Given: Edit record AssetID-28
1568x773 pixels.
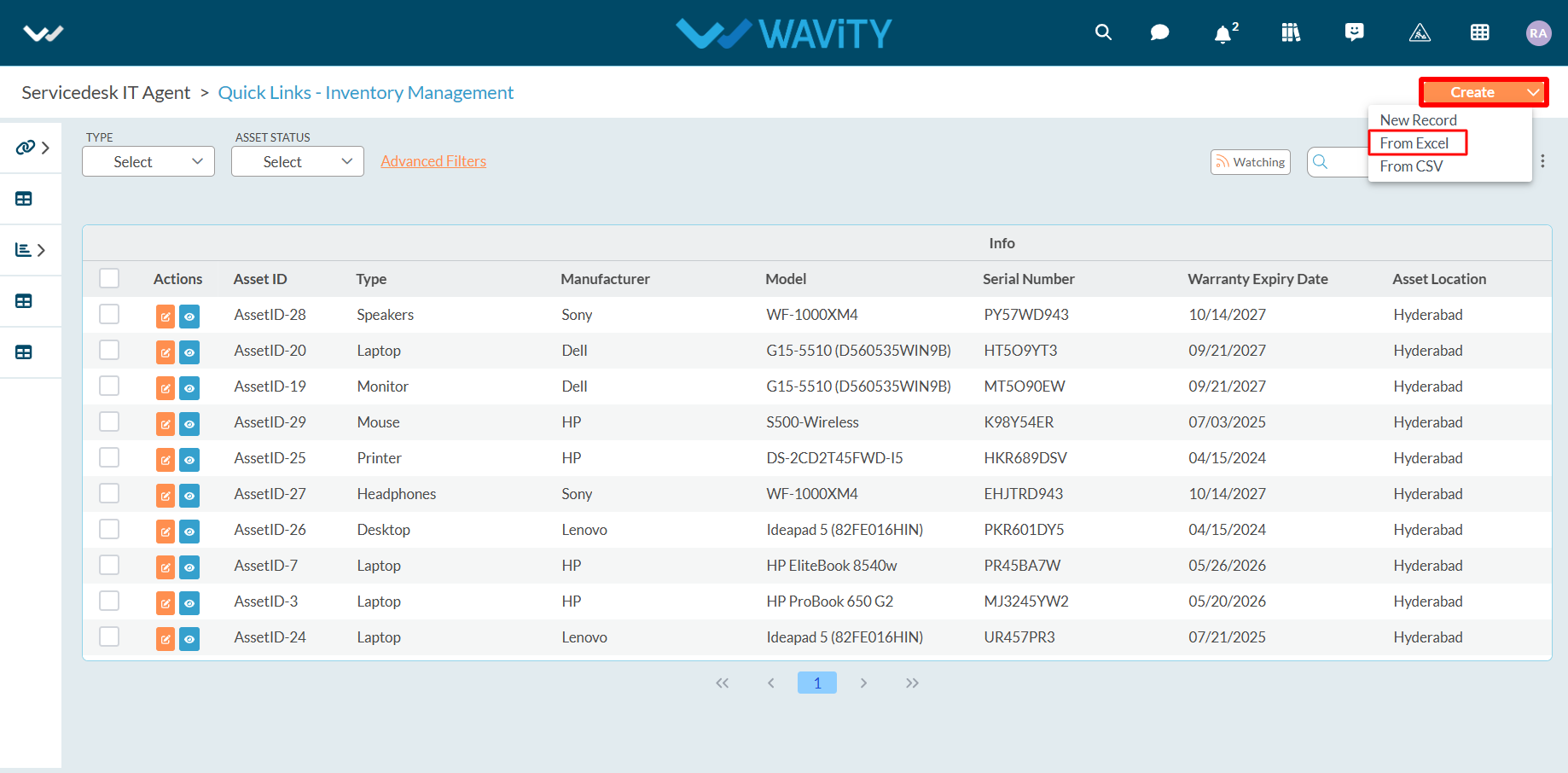Looking at the screenshot, I should 166,317.
